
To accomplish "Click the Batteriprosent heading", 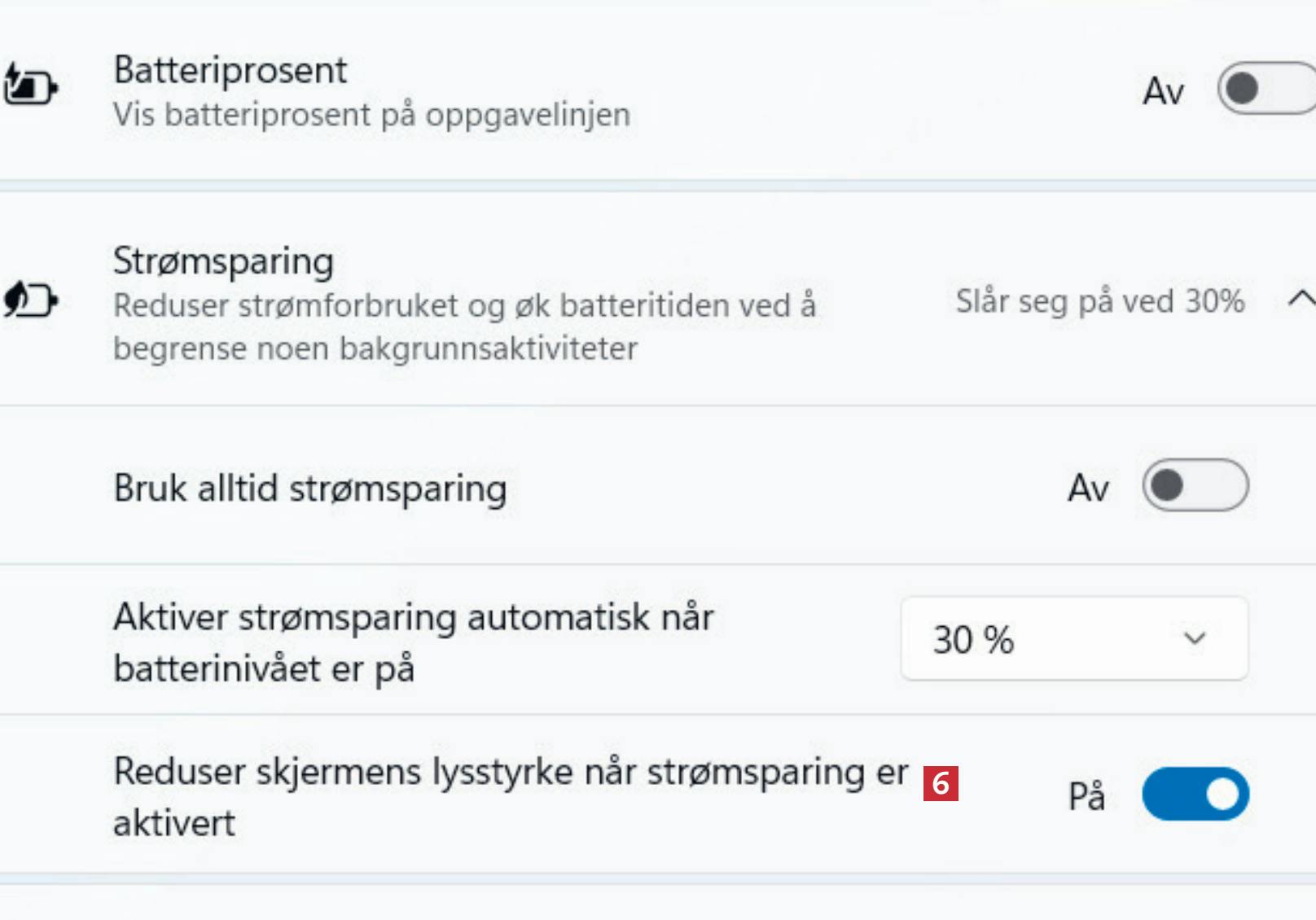I will coord(230,70).
